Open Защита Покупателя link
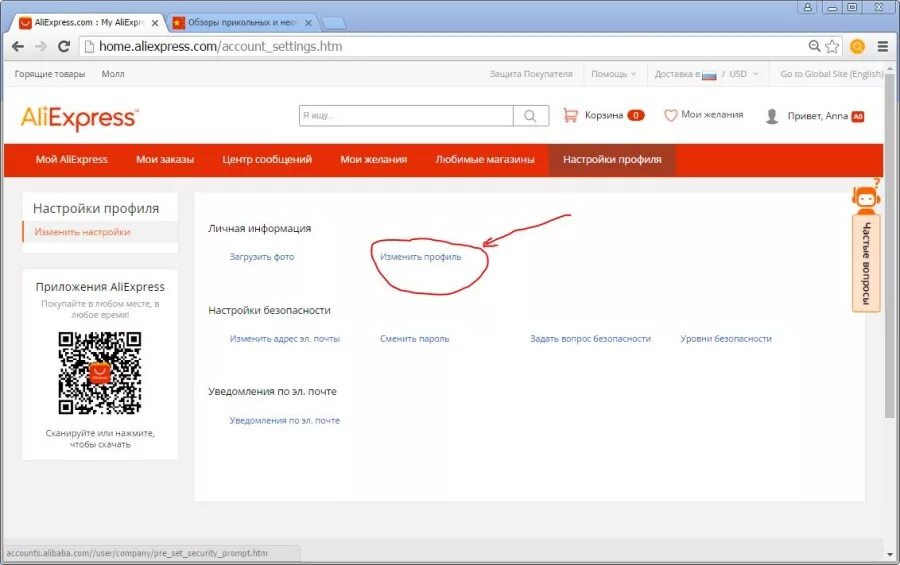Screen dimensions: 900x565 point(531,74)
